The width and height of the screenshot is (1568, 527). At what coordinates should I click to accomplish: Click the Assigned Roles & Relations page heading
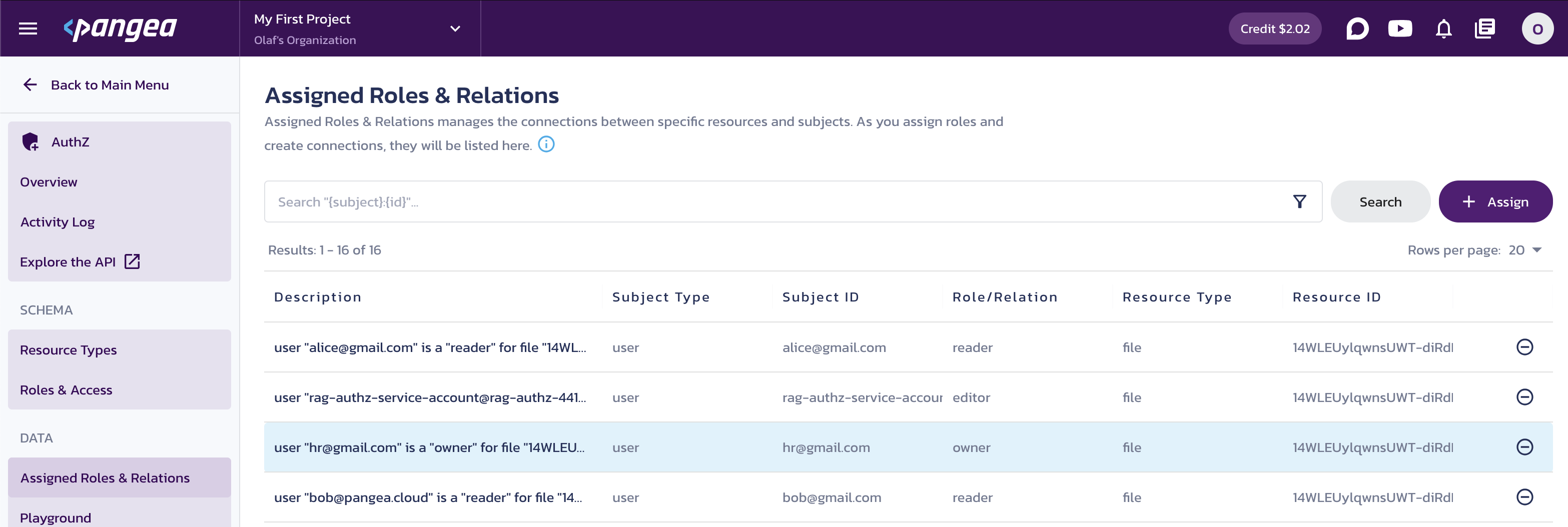click(x=411, y=95)
